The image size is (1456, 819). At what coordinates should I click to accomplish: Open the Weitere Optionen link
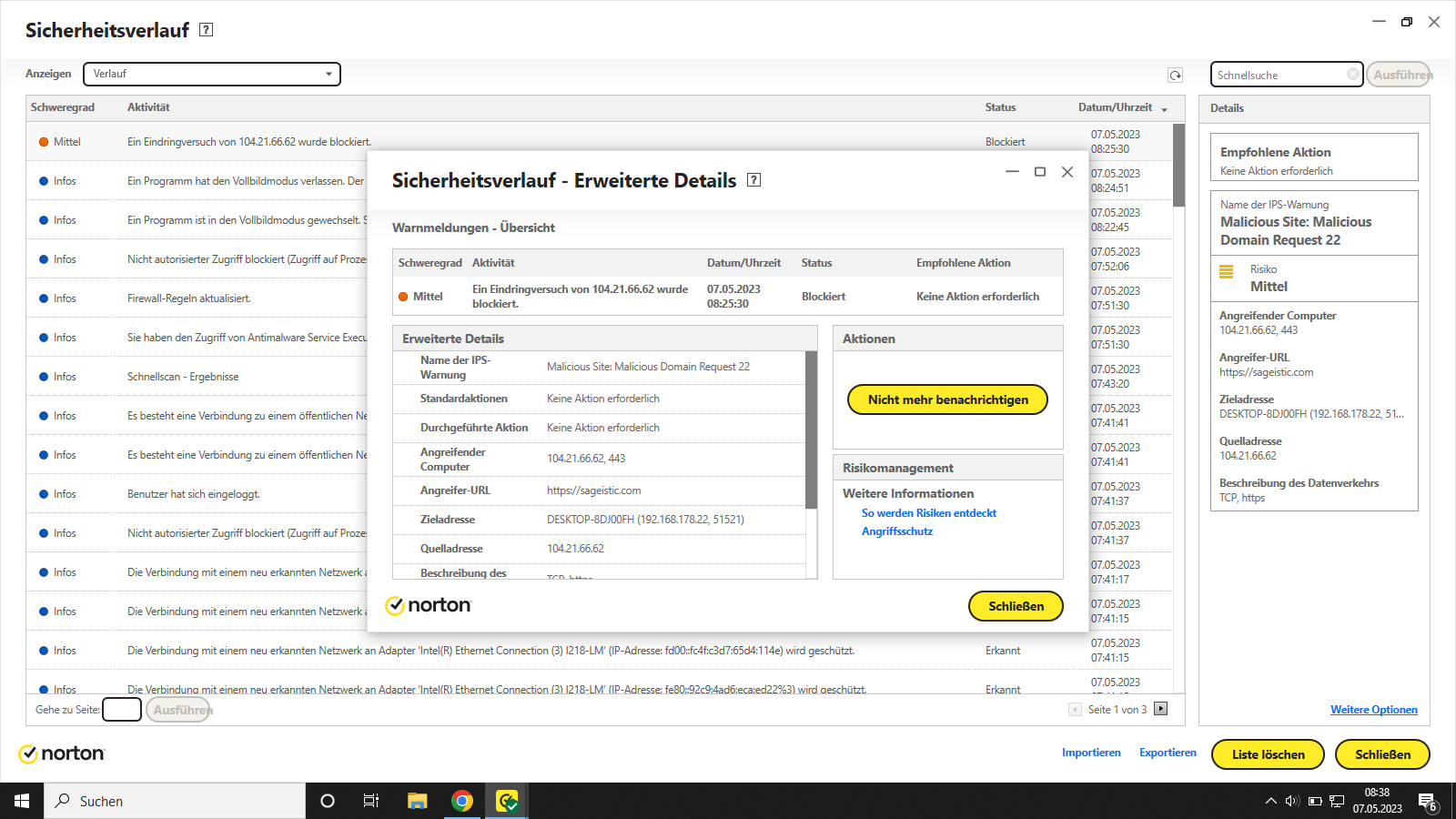coord(1374,710)
